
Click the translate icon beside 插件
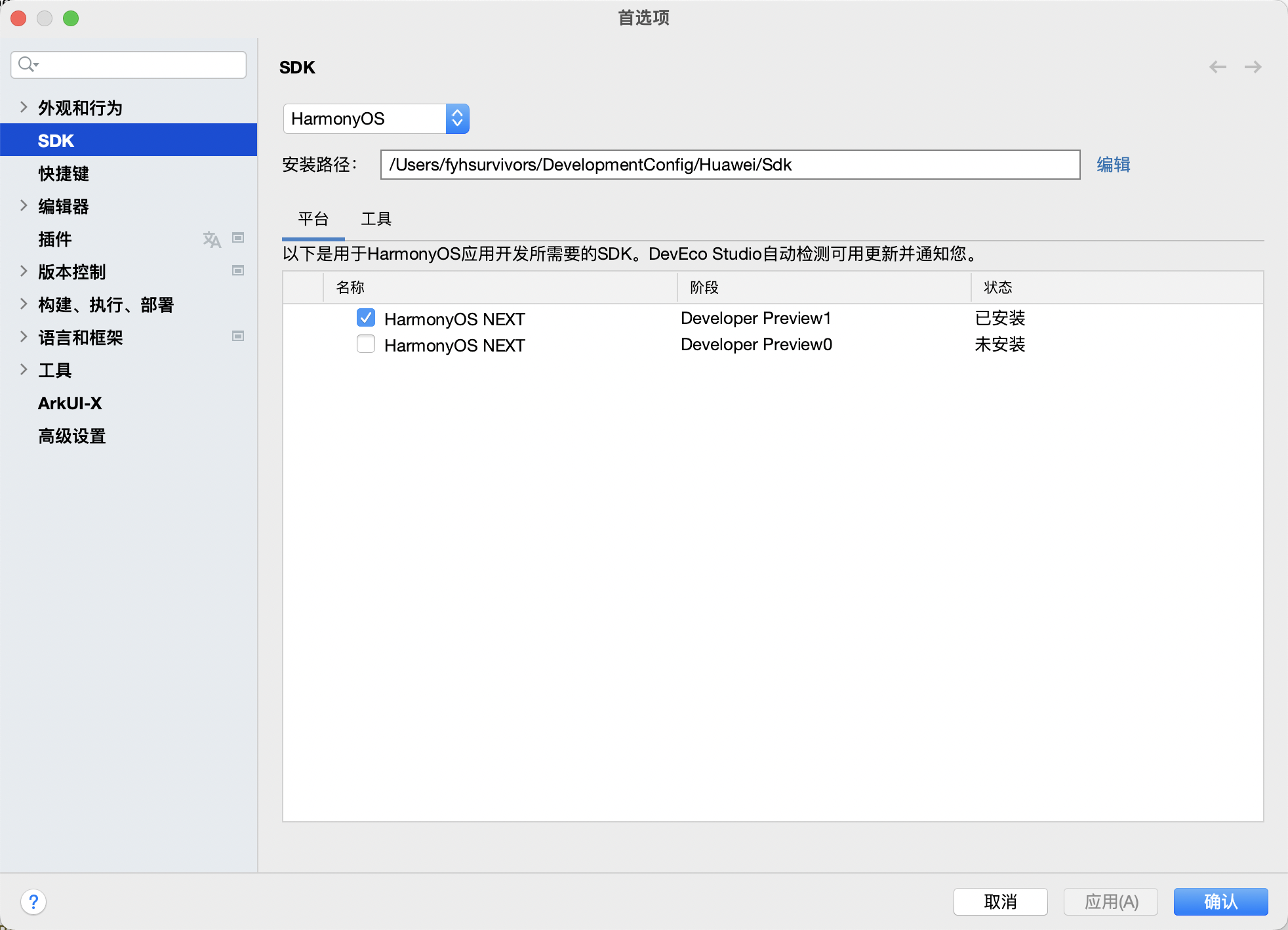click(211, 239)
